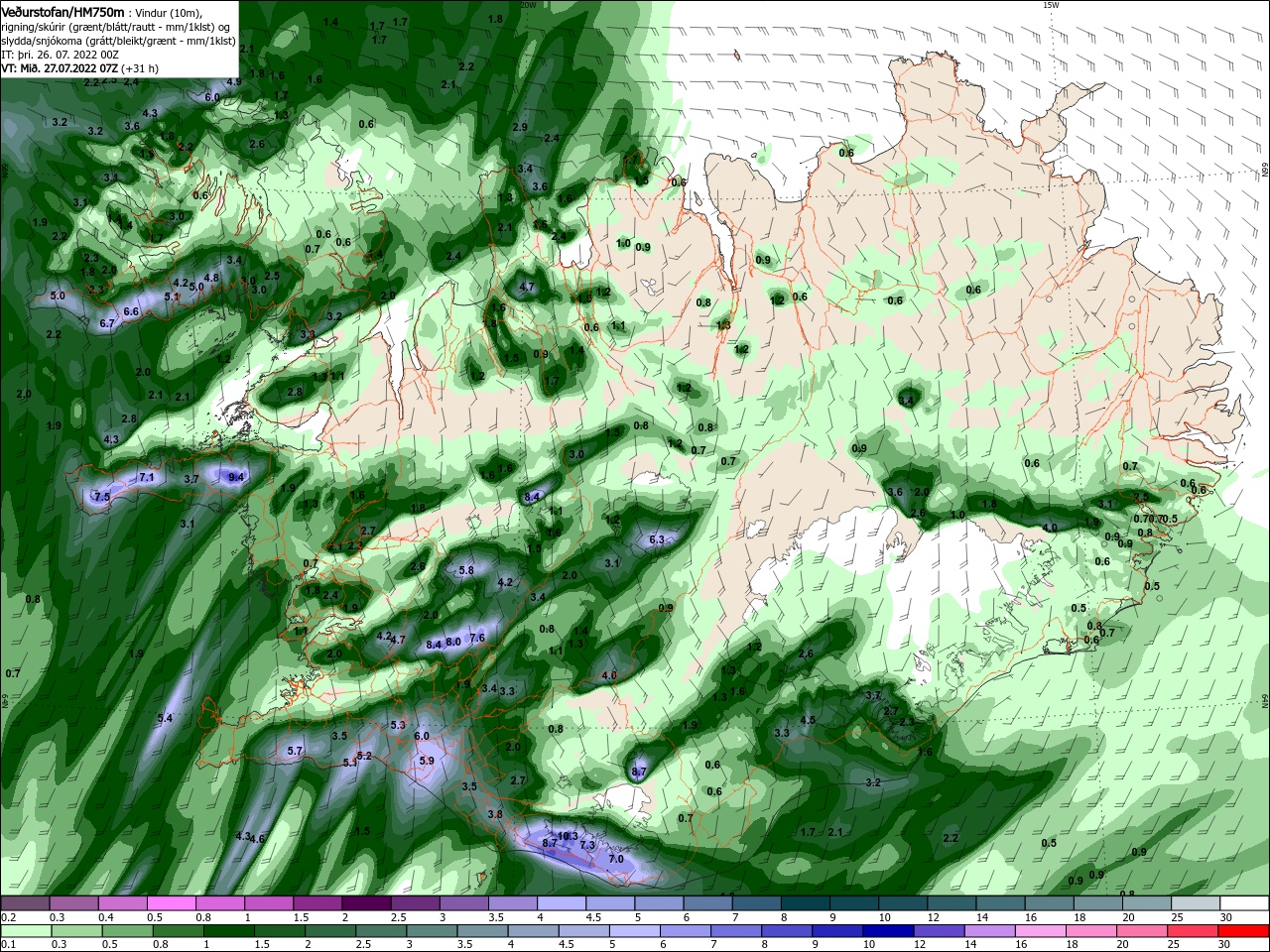This screenshot has height=952, width=1270.
Task: Click the dark teal upper swatch between 8 and 9
Action: click(806, 903)
